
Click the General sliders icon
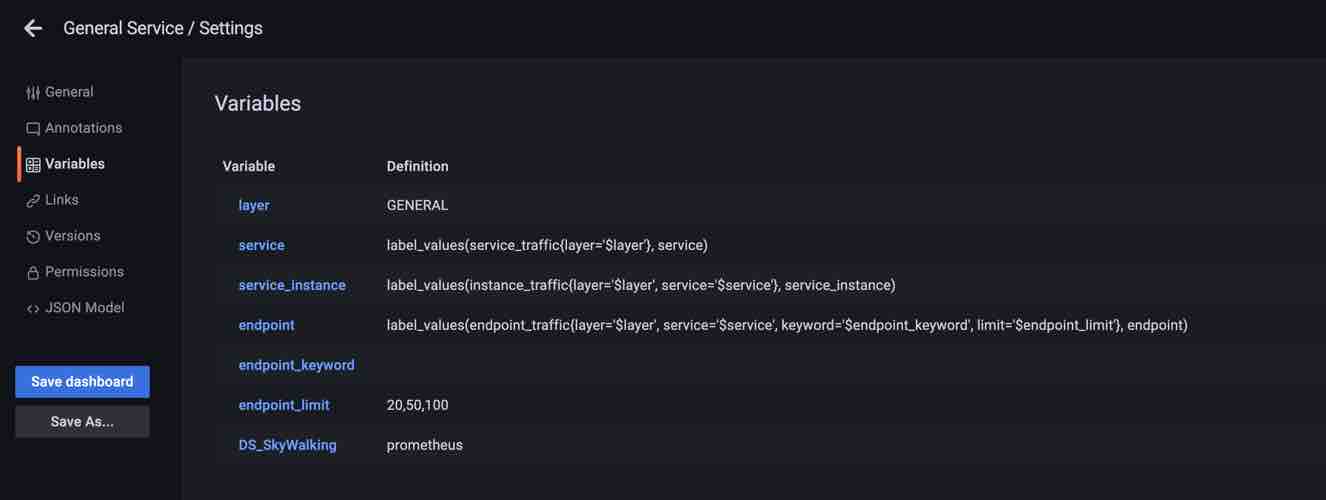pos(33,92)
